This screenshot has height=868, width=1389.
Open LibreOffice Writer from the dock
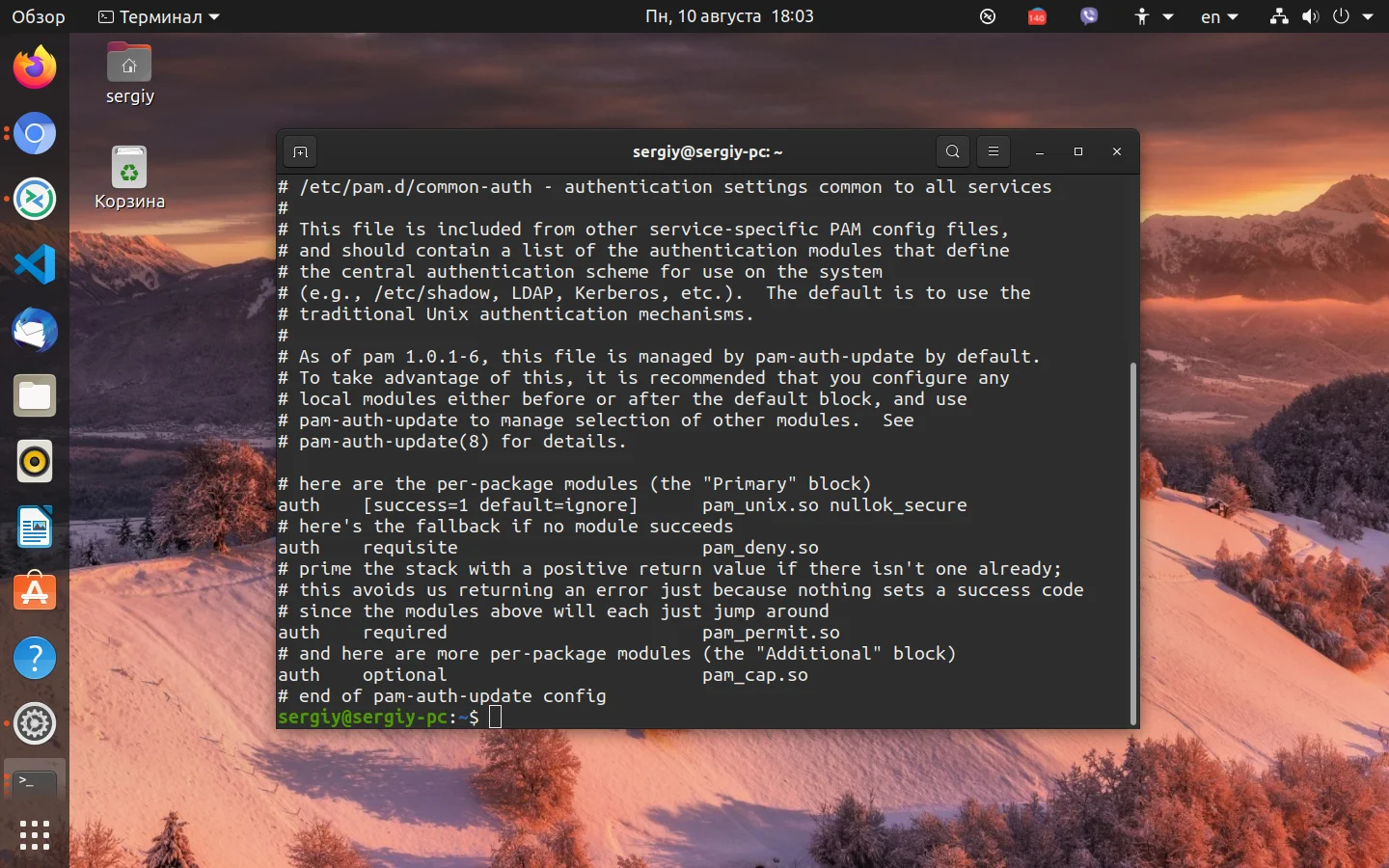pos(35,527)
